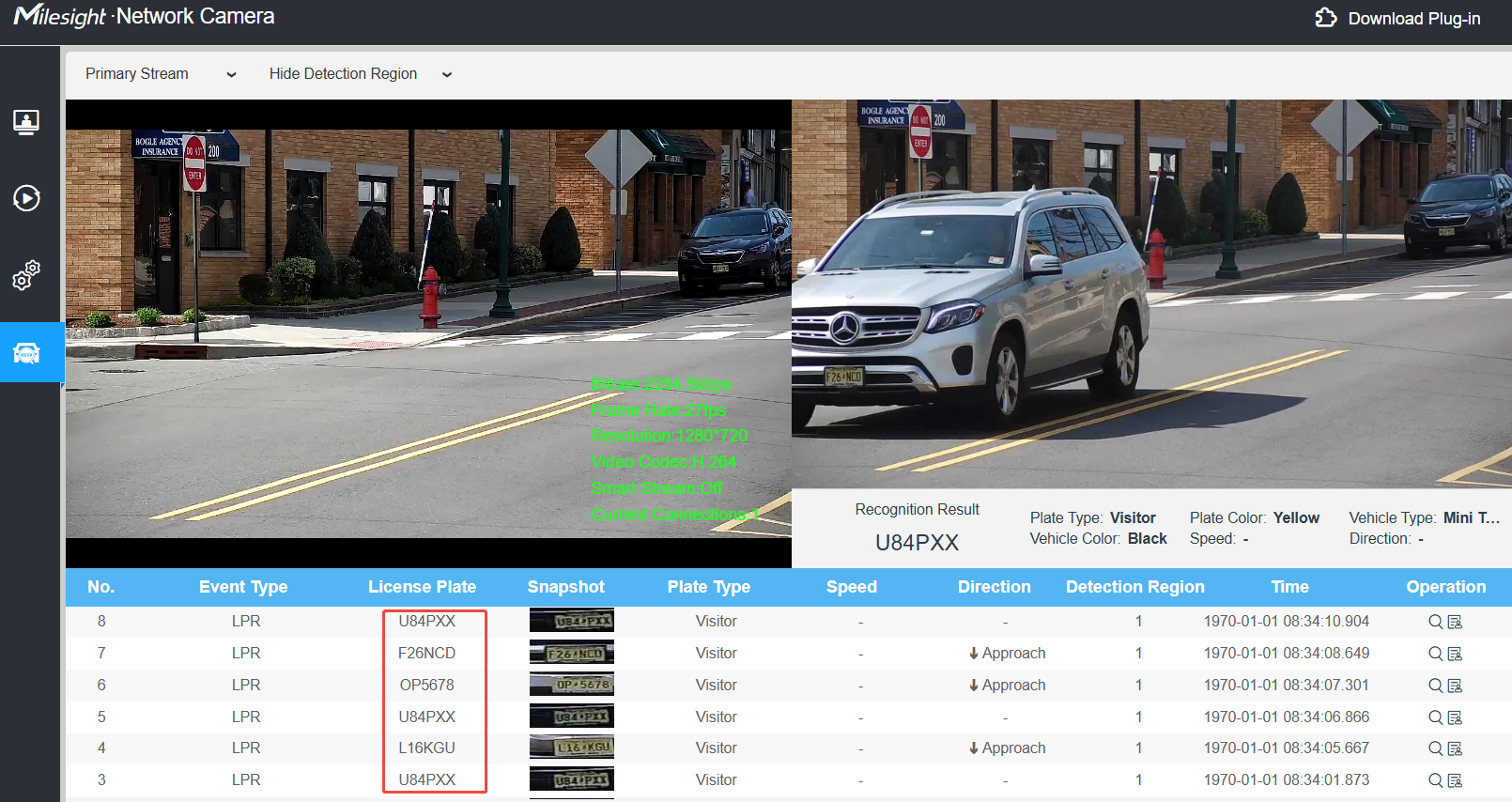Open snapshot thumbnail for plate OP5678
The height and width of the screenshot is (802, 1512).
pyautogui.click(x=571, y=685)
